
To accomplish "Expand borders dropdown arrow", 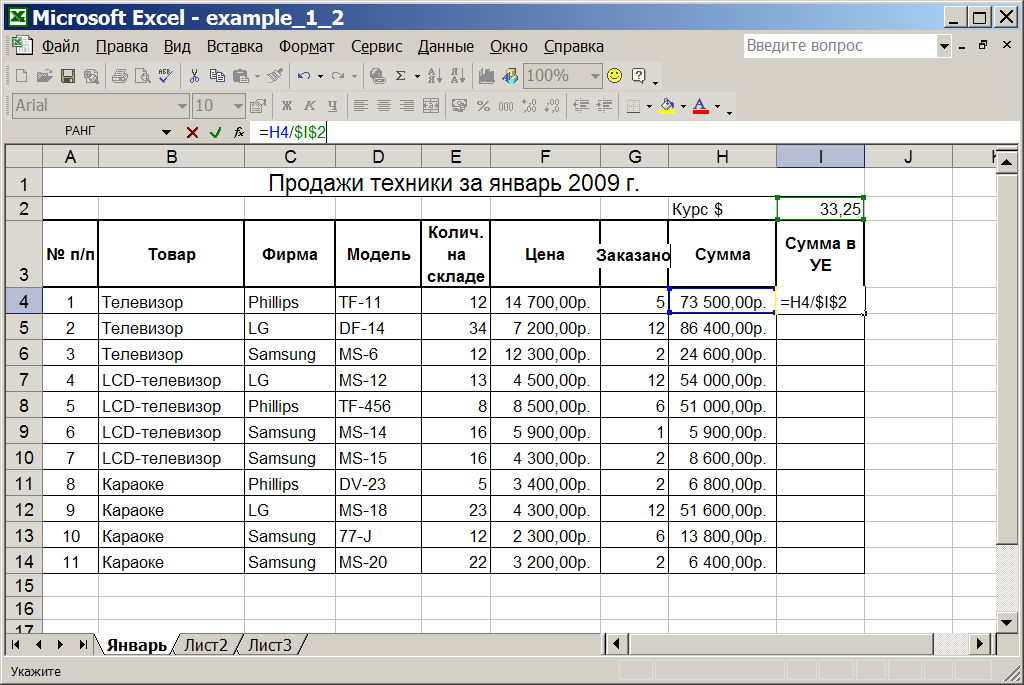I will (649, 106).
